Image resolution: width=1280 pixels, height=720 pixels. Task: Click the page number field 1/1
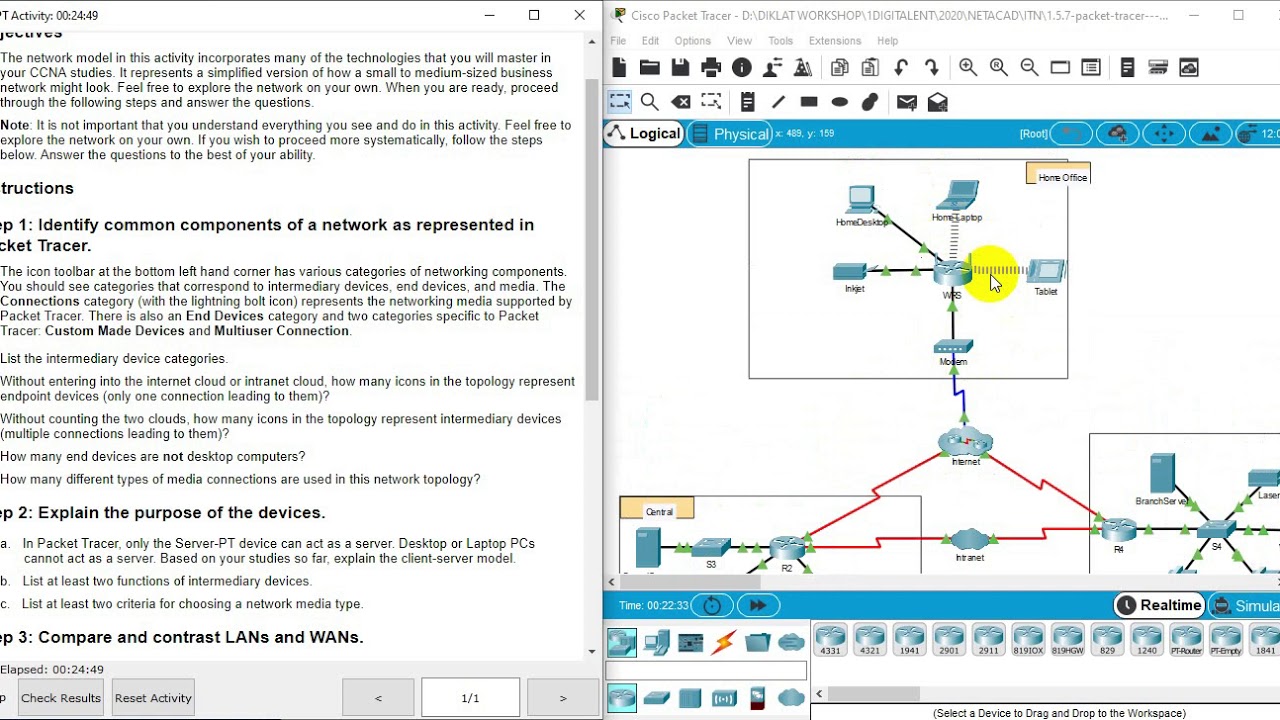tap(470, 698)
